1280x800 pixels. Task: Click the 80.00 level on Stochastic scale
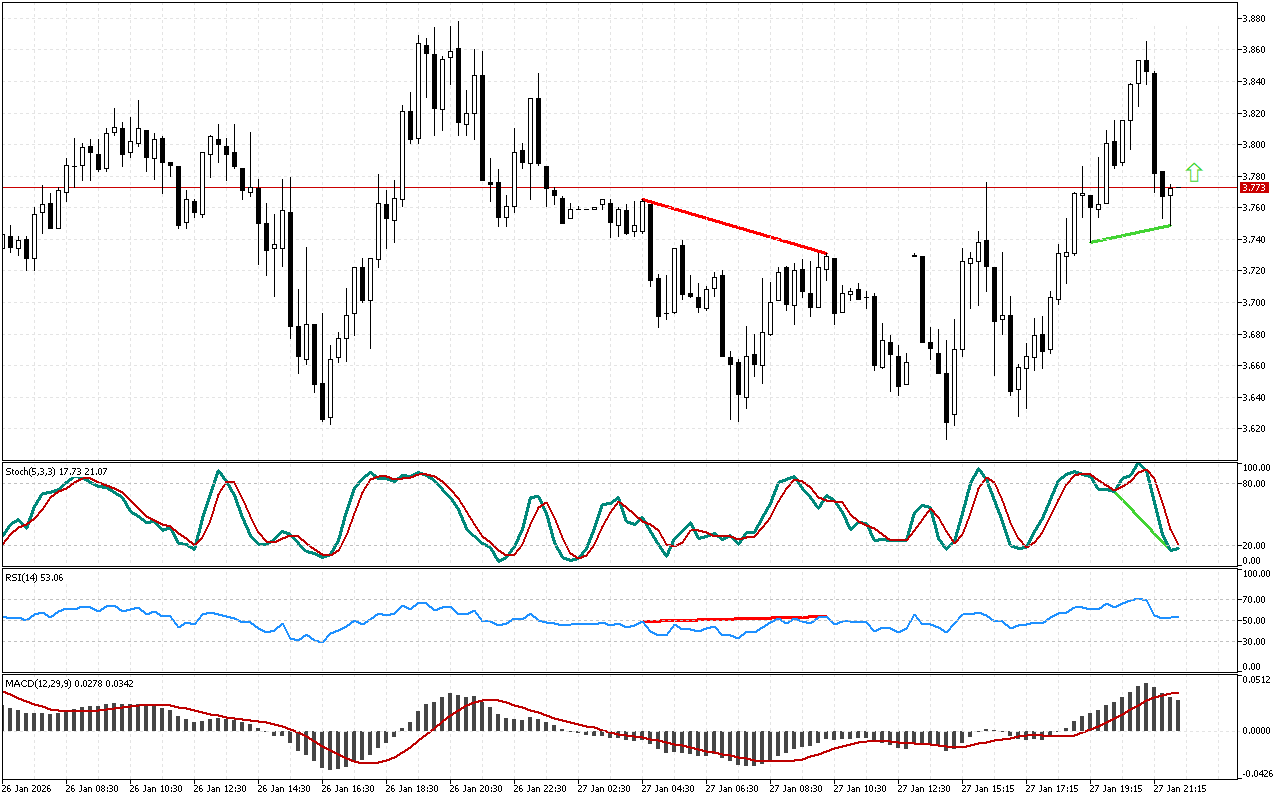[1255, 484]
